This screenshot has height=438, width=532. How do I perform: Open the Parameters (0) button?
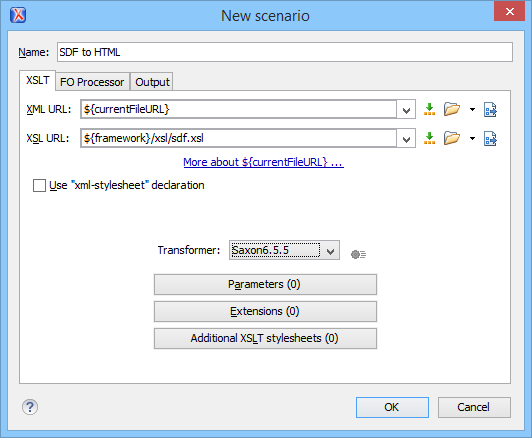tap(265, 284)
